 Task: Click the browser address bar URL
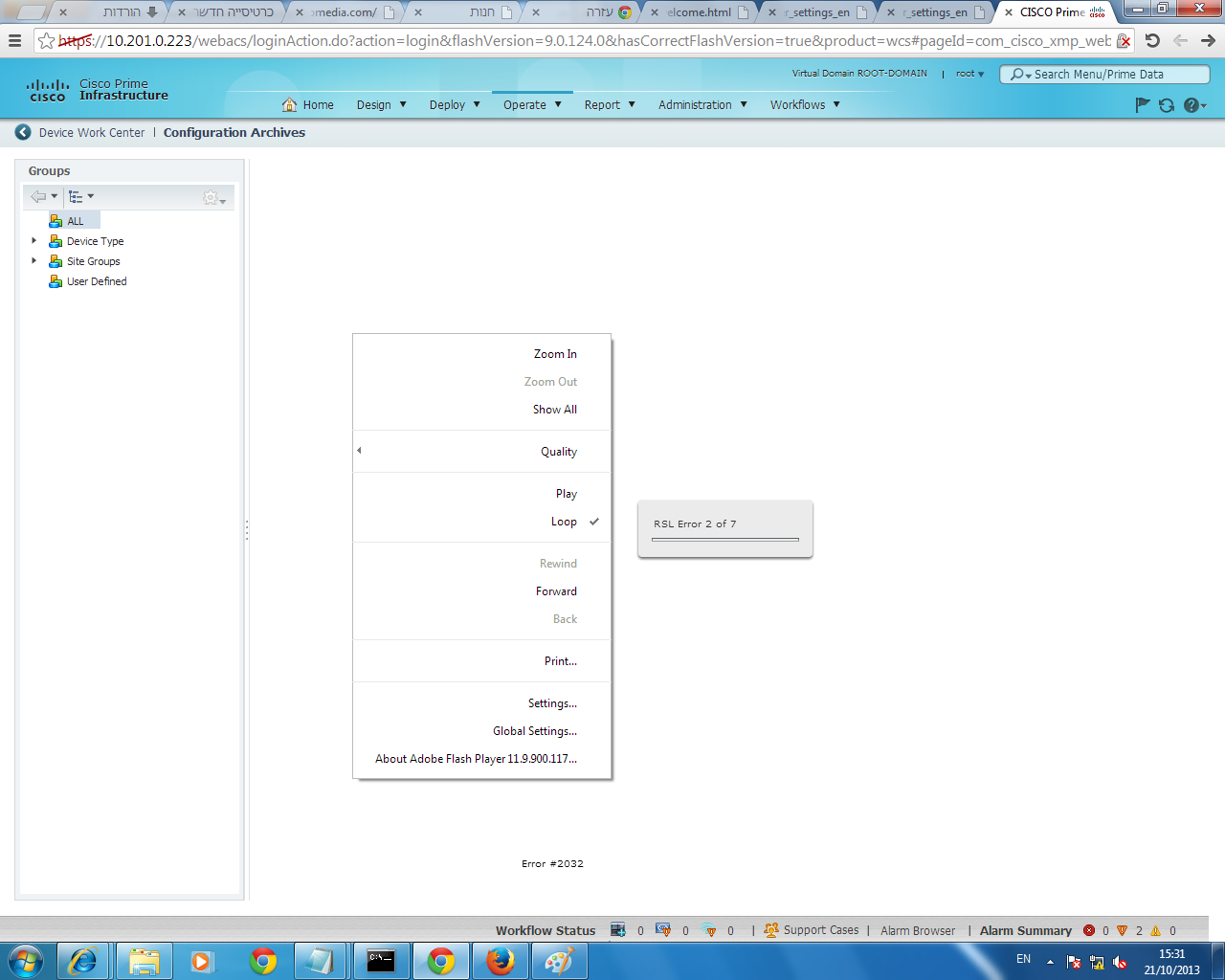pyautogui.click(x=584, y=40)
